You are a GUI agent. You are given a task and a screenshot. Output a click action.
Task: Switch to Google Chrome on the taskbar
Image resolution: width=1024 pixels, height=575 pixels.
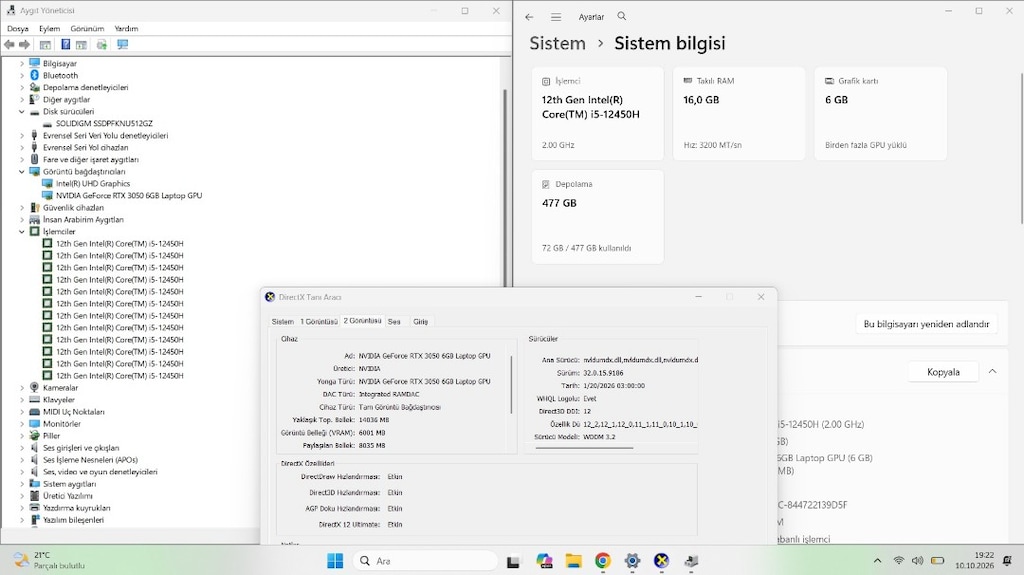(x=603, y=561)
